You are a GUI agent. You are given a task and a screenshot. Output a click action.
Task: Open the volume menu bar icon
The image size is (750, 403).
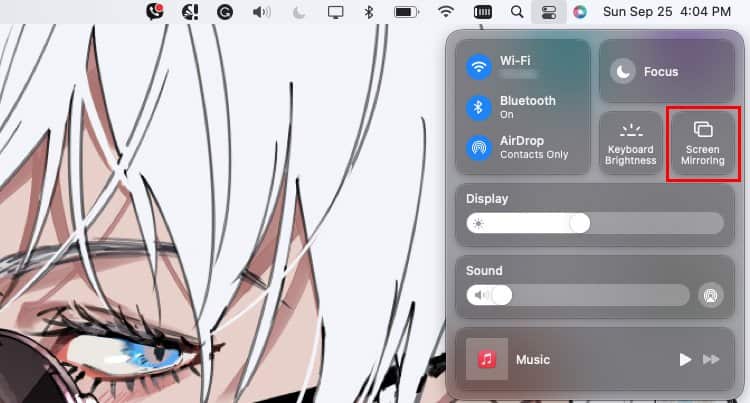pos(261,12)
